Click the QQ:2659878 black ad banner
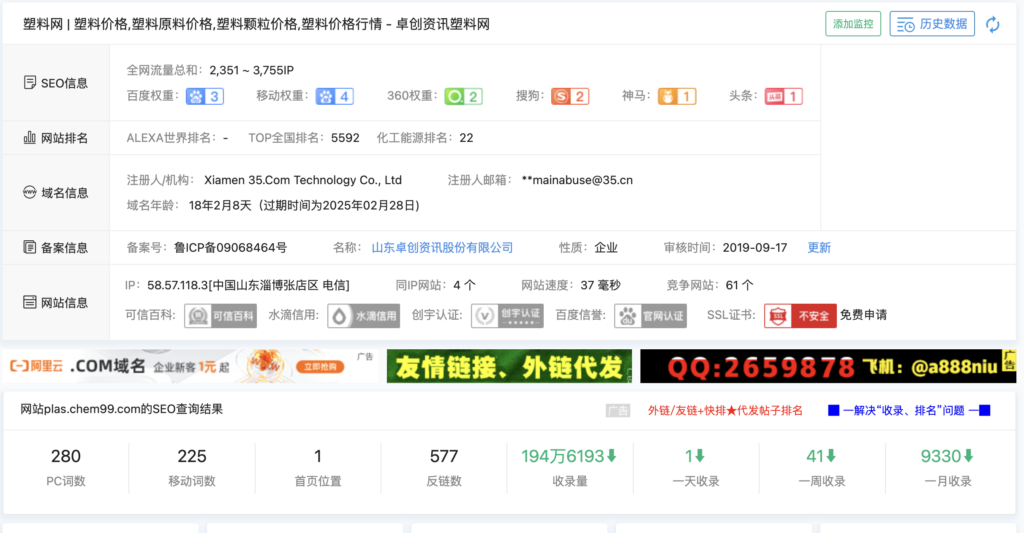The width and height of the screenshot is (1024, 533). click(x=828, y=366)
